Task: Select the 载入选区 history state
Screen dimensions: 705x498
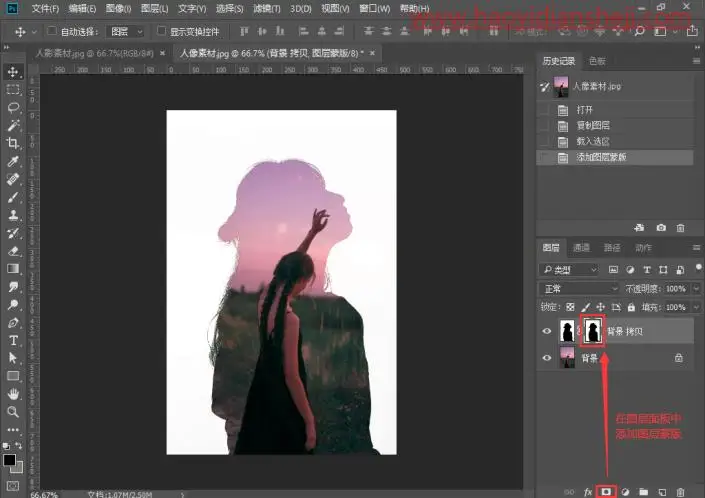Action: (x=616, y=142)
